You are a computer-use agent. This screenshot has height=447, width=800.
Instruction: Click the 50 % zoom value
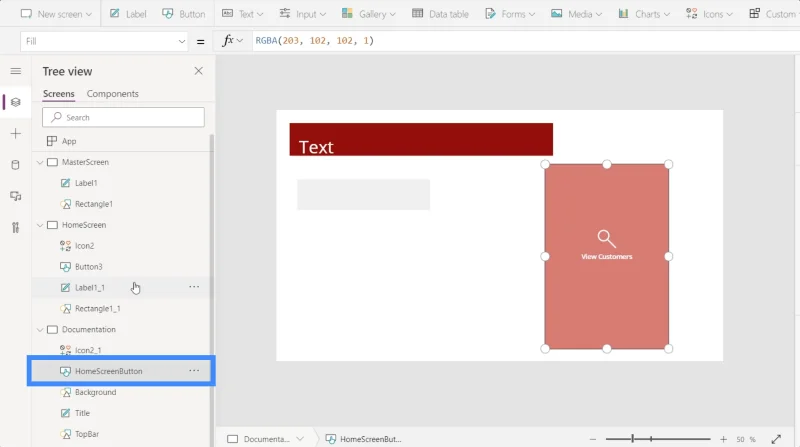click(745, 439)
